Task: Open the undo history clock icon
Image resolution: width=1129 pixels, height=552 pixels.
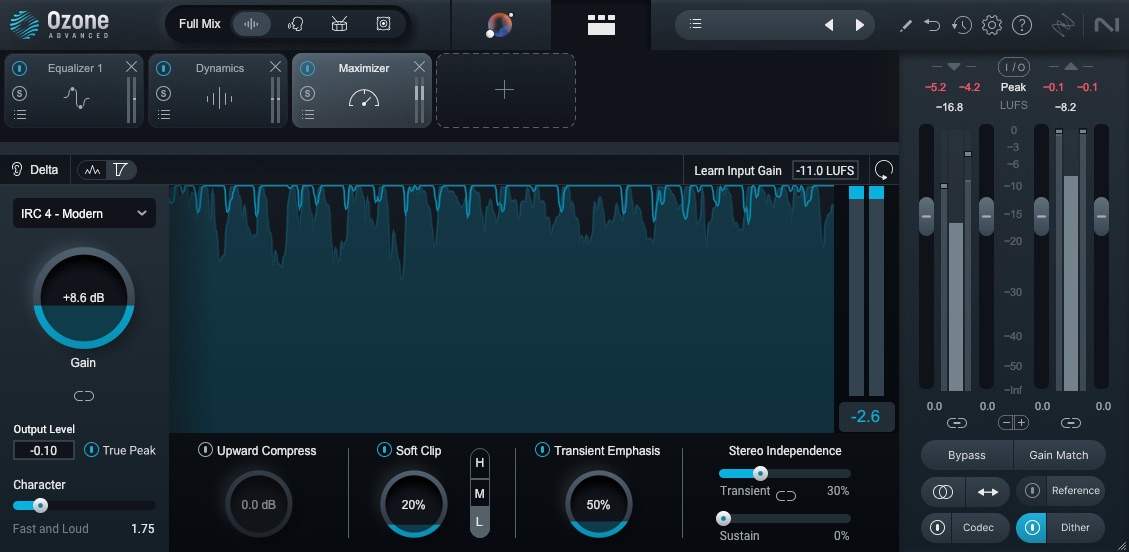Action: pos(961,25)
